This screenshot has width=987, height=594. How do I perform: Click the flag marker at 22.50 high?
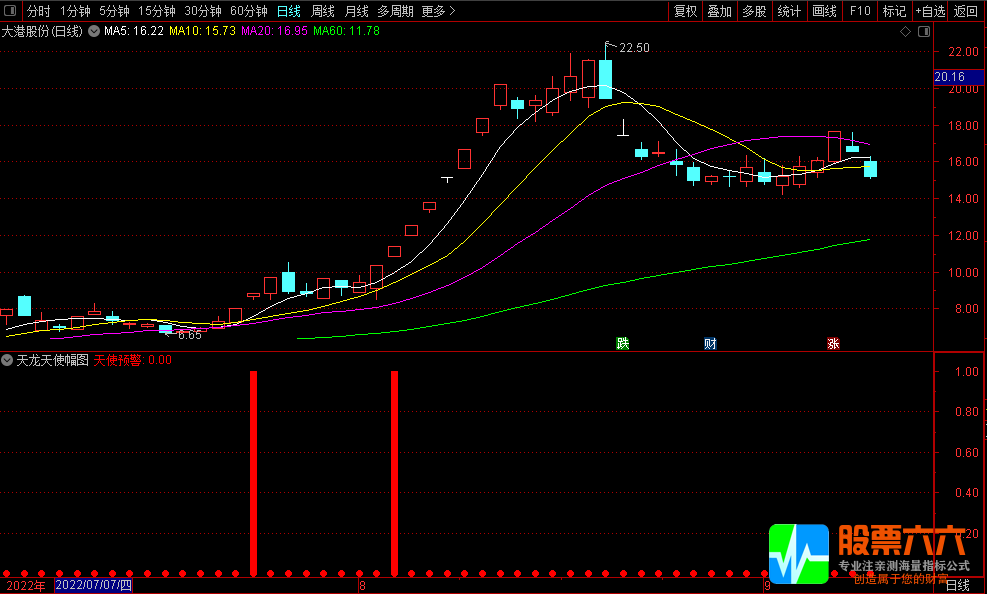coord(609,45)
